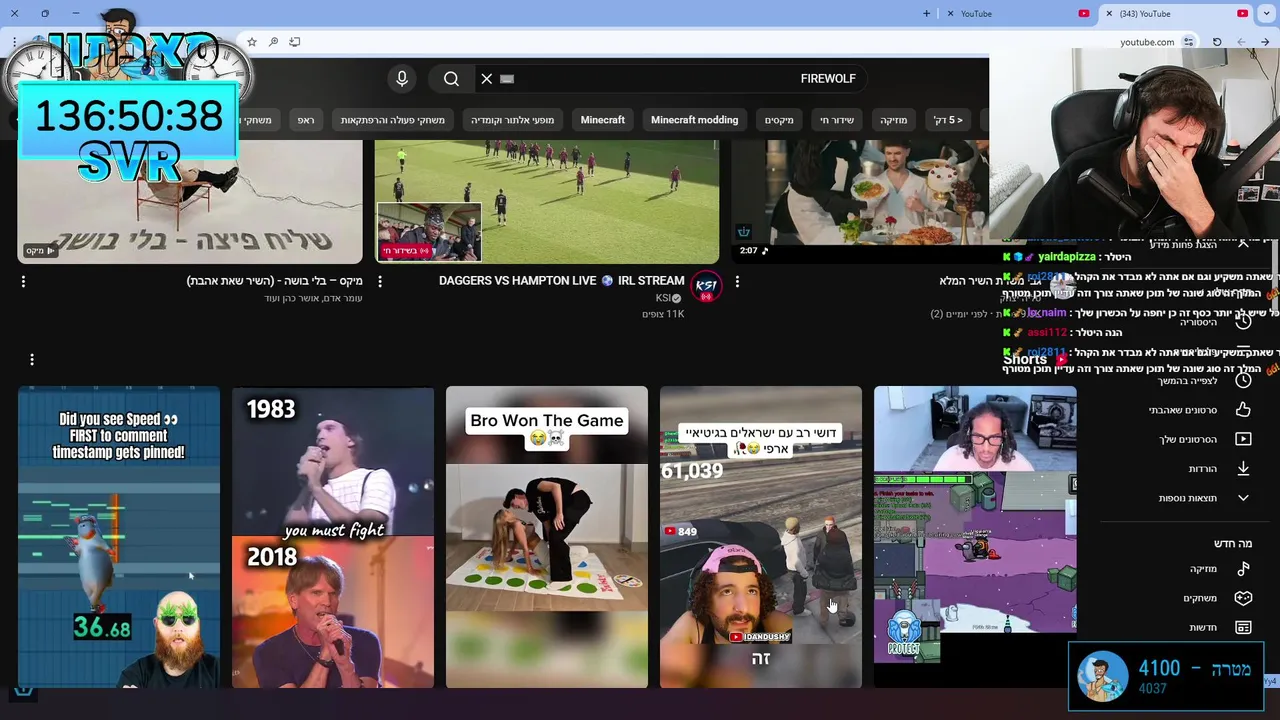Viewport: 1280px width, 720px height.
Task: Select the Minecraft filter chip
Action: (603, 120)
